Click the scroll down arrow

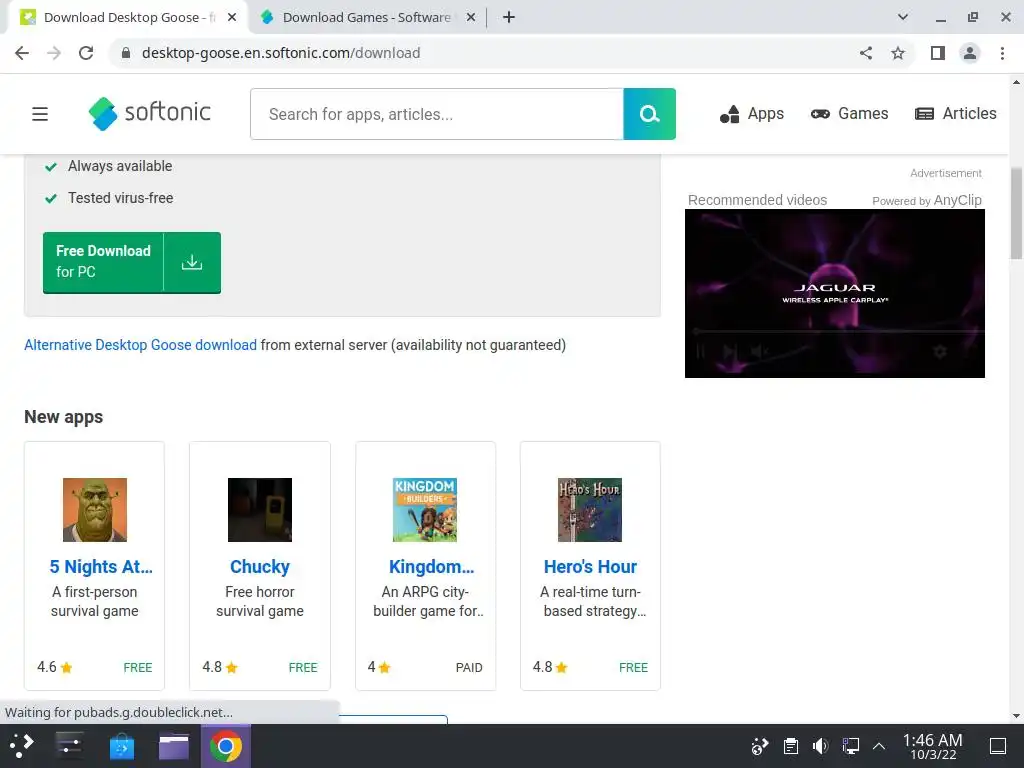tap(1016, 716)
